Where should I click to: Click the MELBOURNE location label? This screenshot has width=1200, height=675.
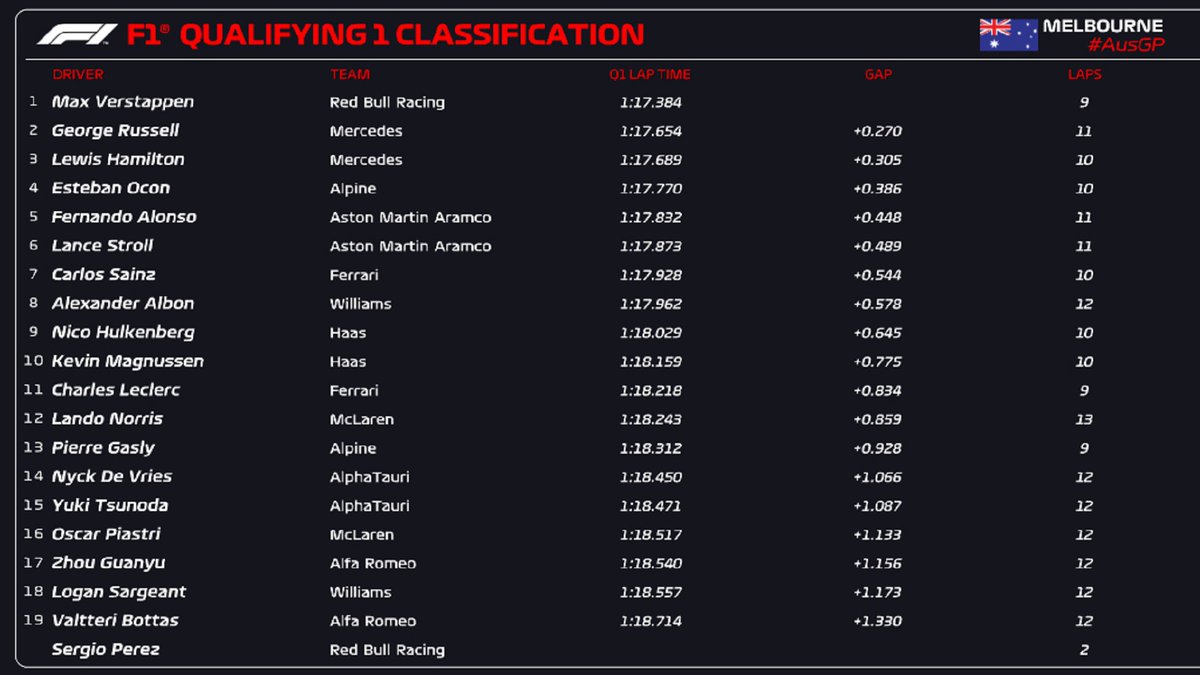click(x=1103, y=26)
